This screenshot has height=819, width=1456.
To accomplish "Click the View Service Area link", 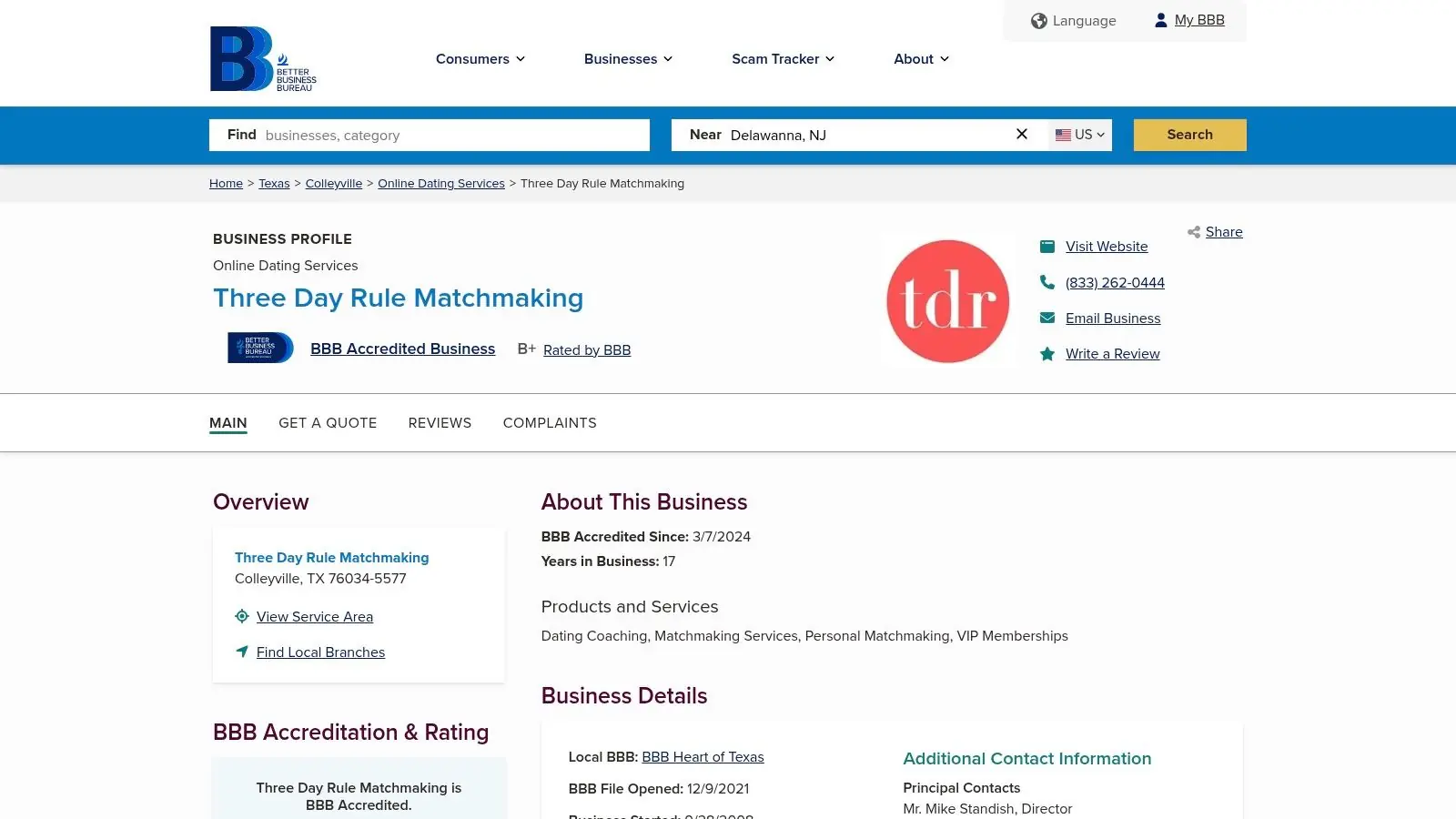I will [x=315, y=617].
